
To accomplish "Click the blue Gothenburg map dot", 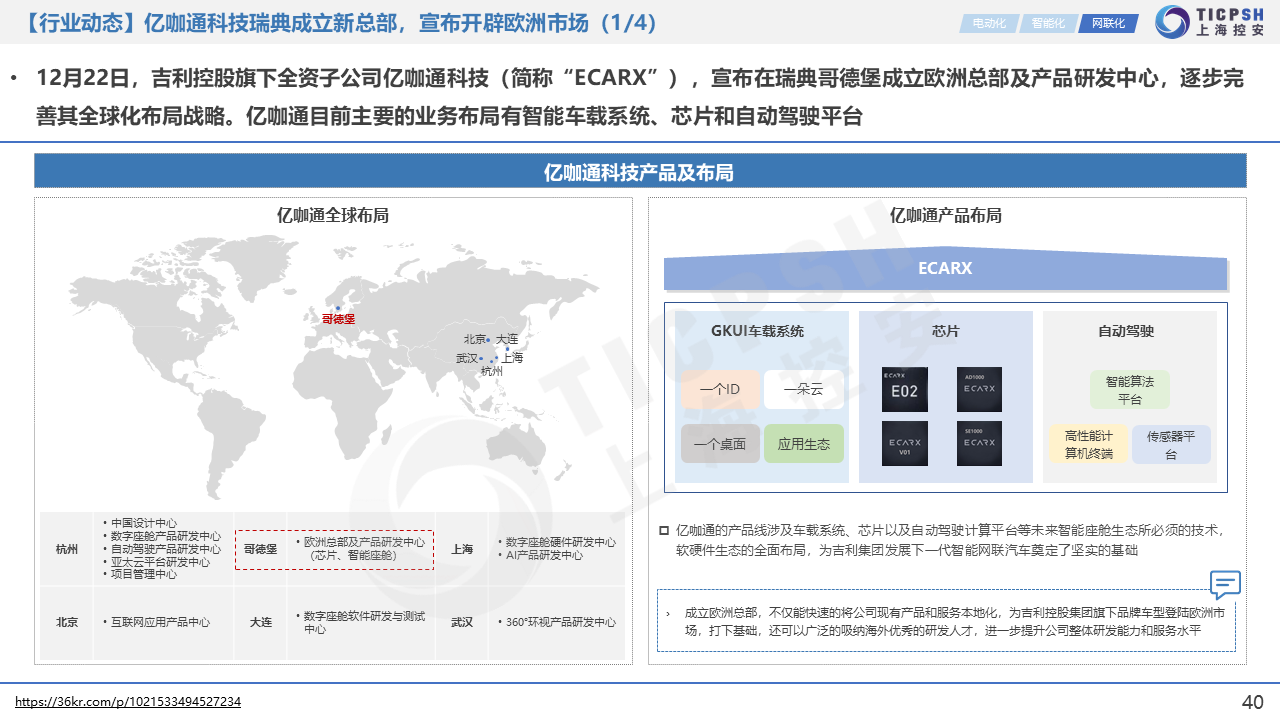I will coord(338,308).
